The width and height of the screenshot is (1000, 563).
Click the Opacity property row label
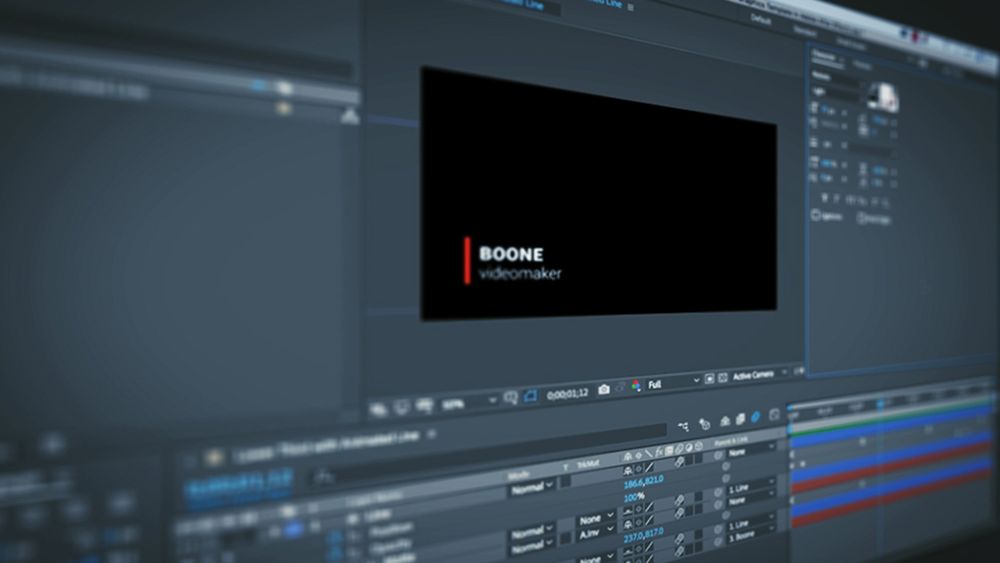coord(390,546)
